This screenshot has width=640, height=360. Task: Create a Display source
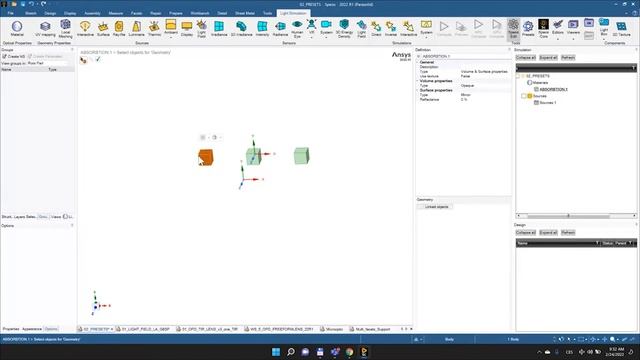coord(187,29)
